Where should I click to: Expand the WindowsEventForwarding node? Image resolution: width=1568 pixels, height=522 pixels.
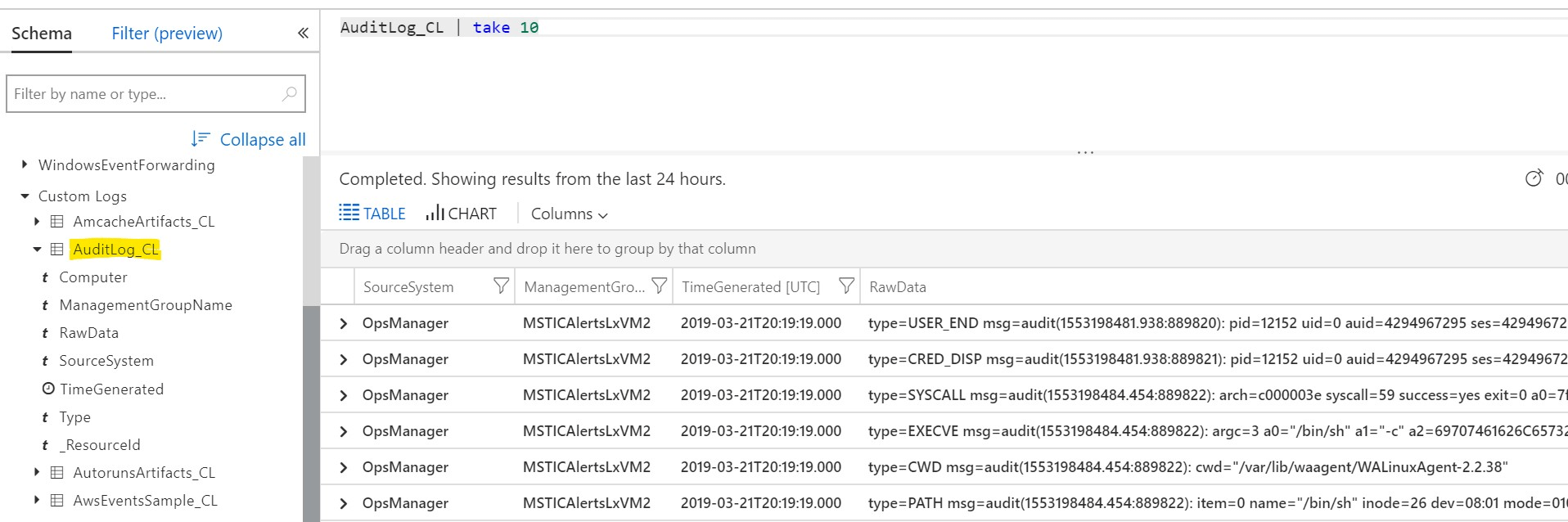pos(25,164)
